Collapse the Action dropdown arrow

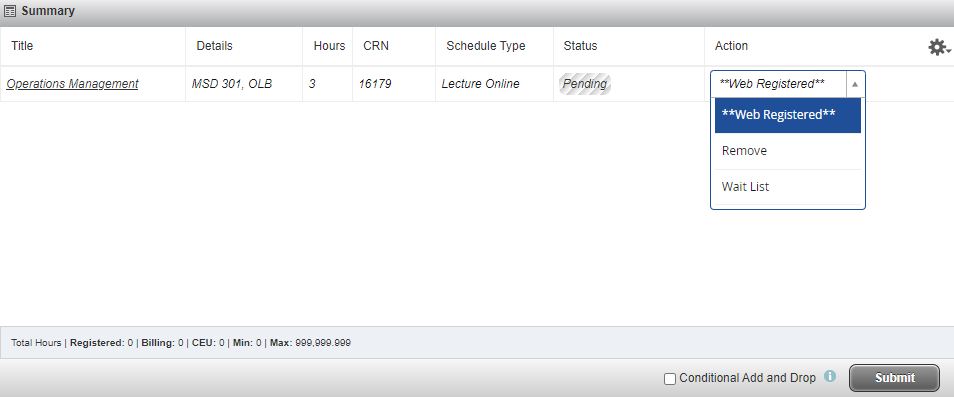pos(855,84)
